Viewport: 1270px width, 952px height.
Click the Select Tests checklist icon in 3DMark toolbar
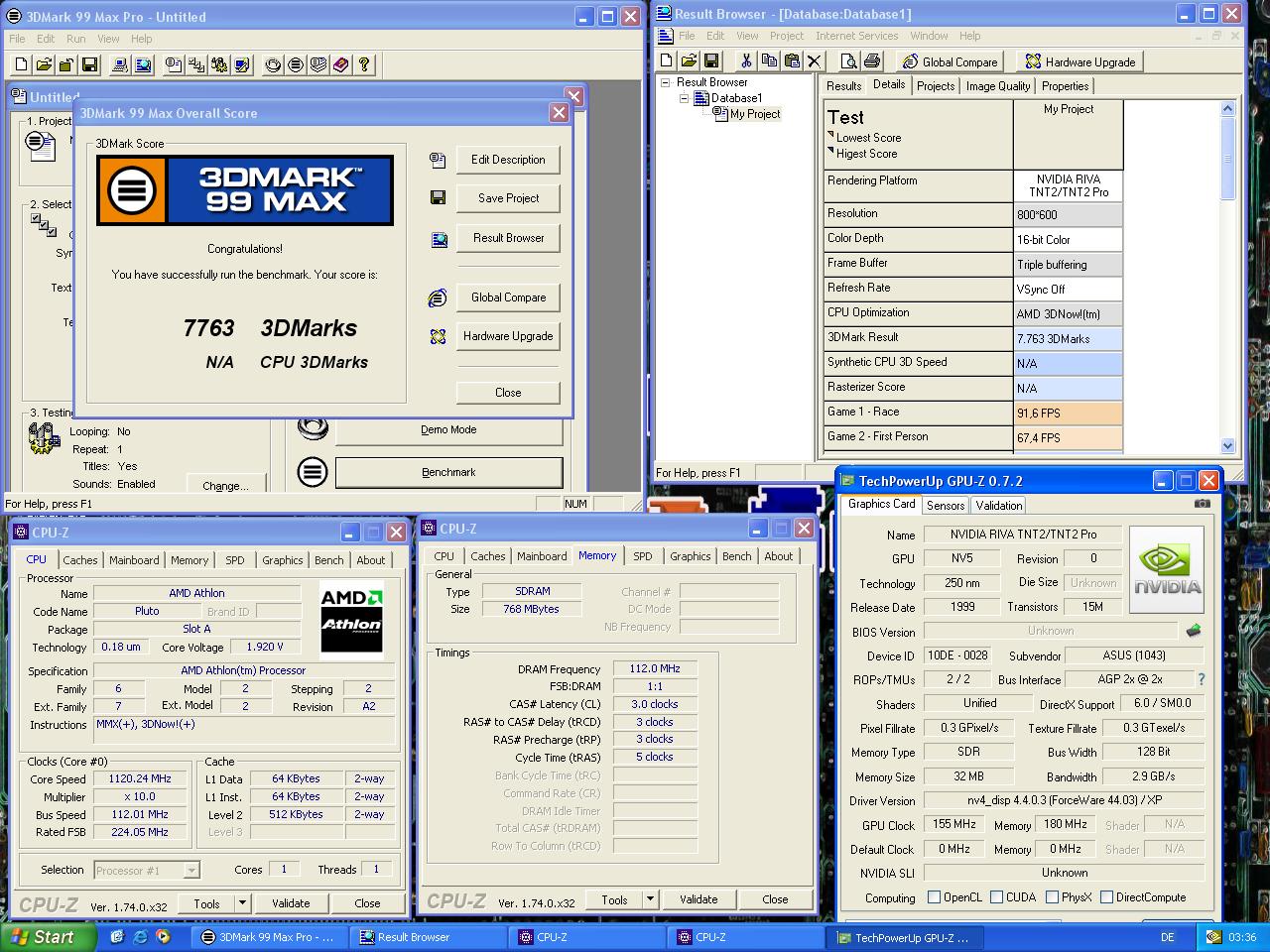pos(196,65)
